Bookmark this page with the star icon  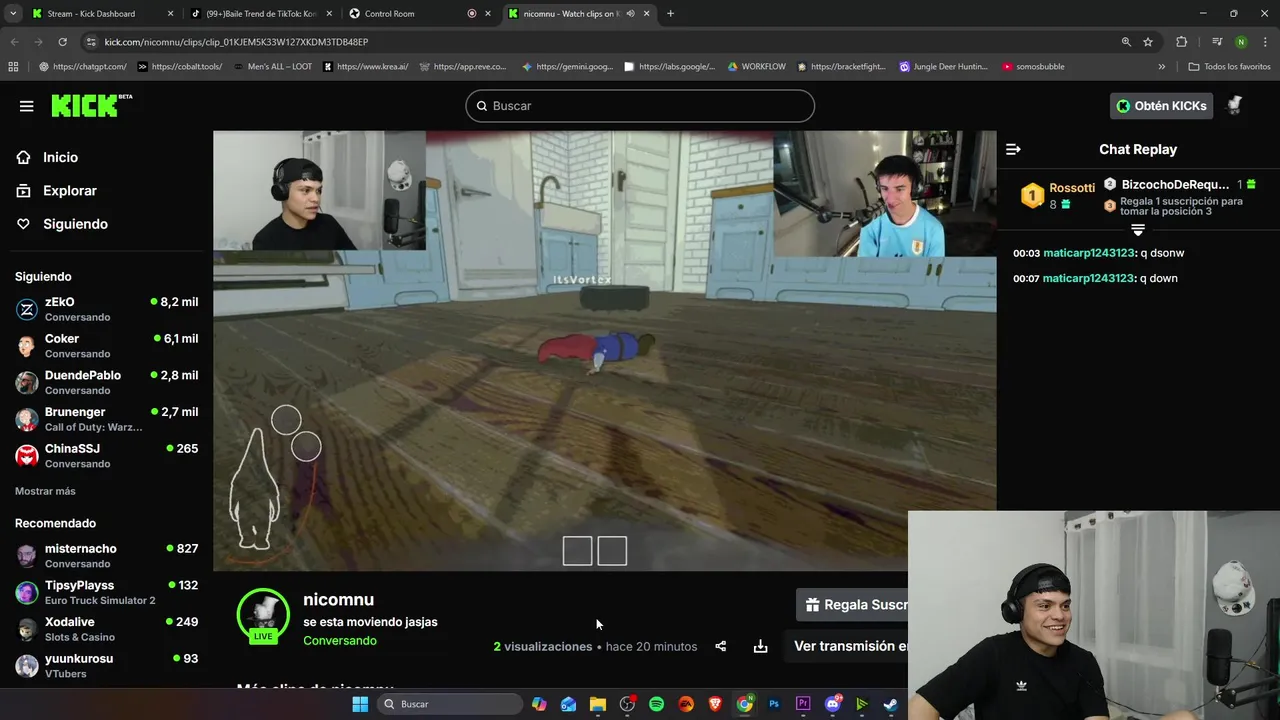pos(1148,42)
